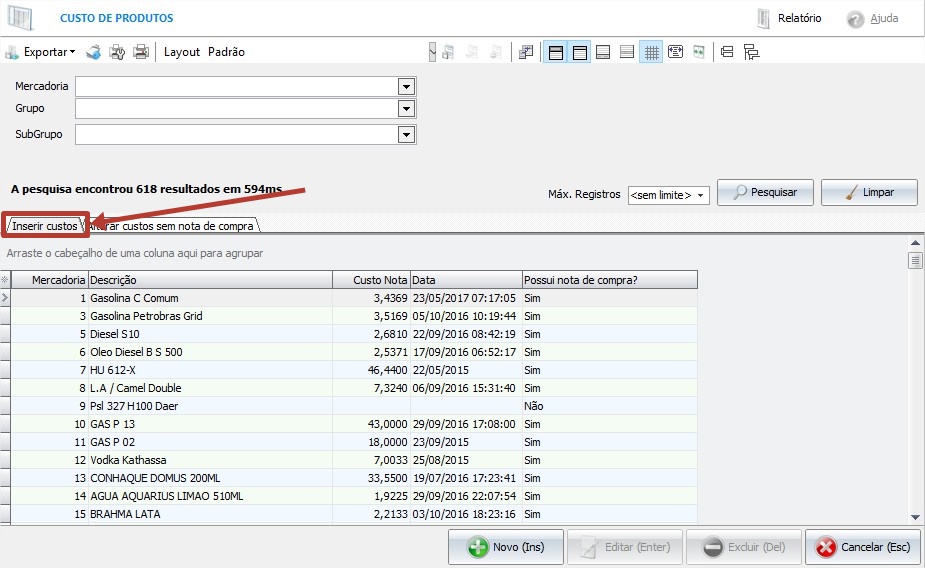Toggle the grid lines icon
The width and height of the screenshot is (925, 568).
click(x=651, y=52)
